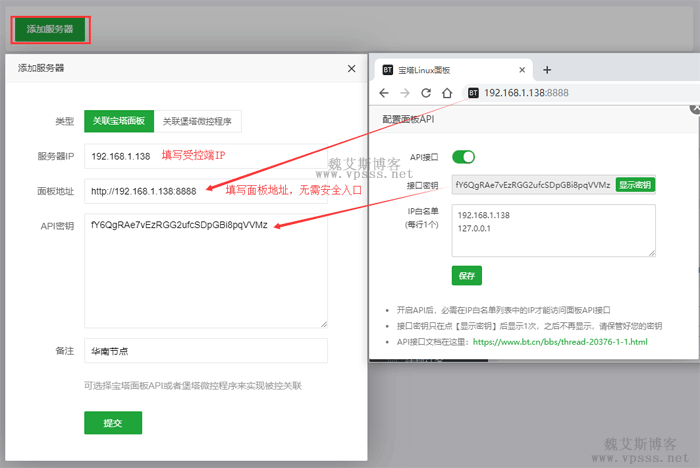
Task: Select 关联宝塔面板 type option
Action: 119,121
